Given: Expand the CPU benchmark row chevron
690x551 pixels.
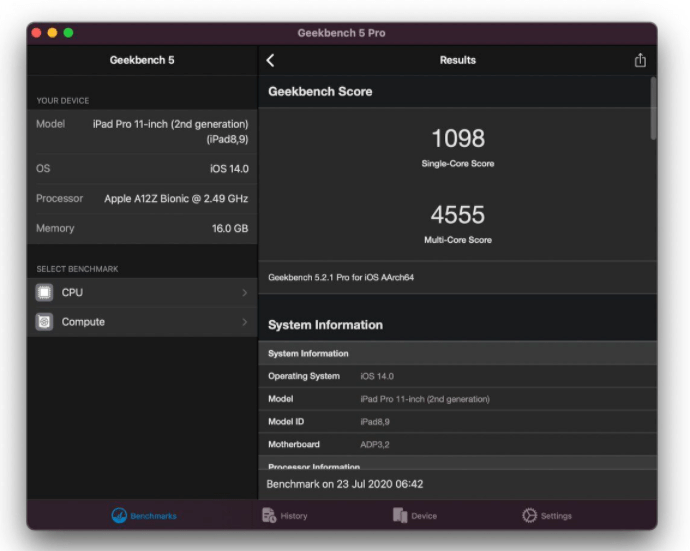Looking at the screenshot, I should tap(245, 293).
